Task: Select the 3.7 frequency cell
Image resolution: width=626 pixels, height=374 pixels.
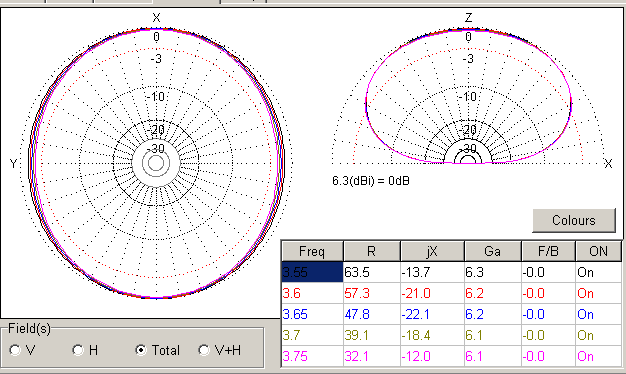Action: click(x=312, y=335)
